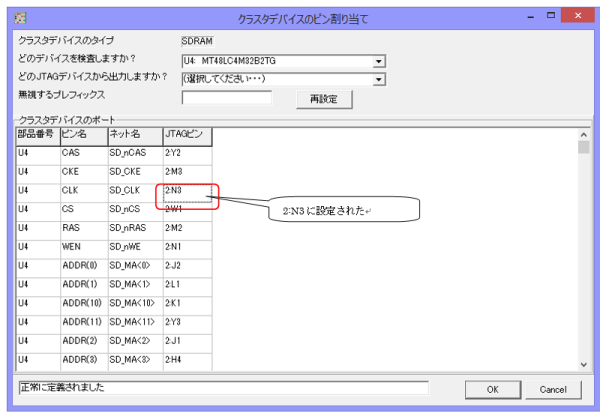The image size is (600, 419).
Task: Click the JTAGピン column header
Action: (x=187, y=133)
